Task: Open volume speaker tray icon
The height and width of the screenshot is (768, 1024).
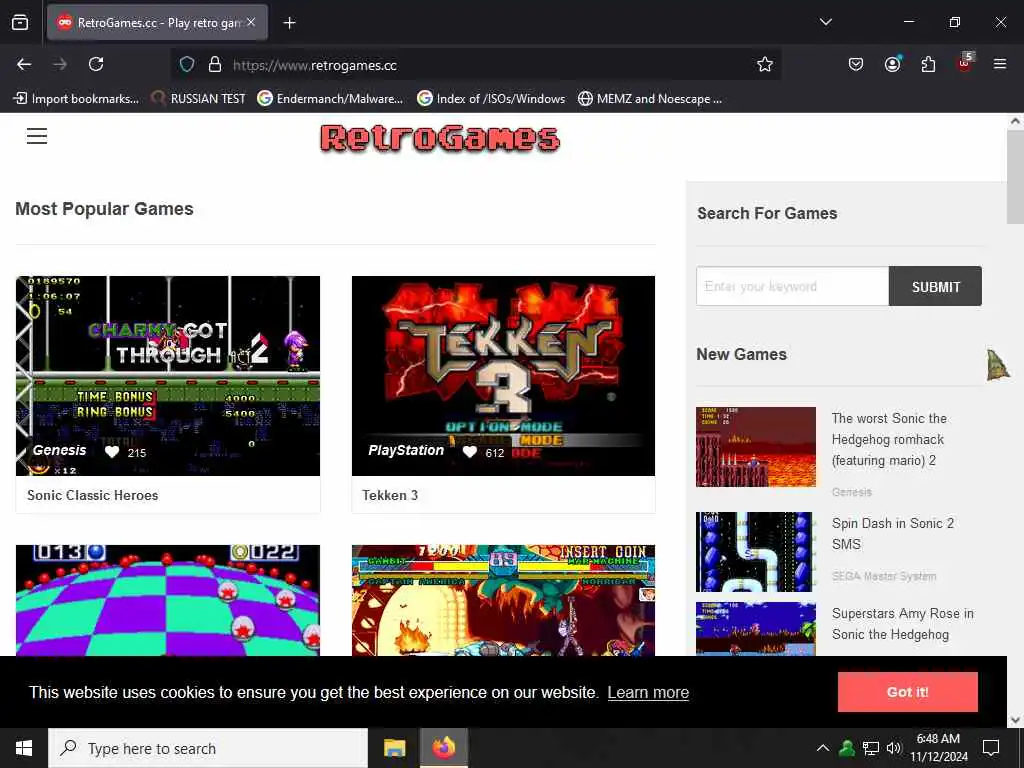Action: [894, 748]
